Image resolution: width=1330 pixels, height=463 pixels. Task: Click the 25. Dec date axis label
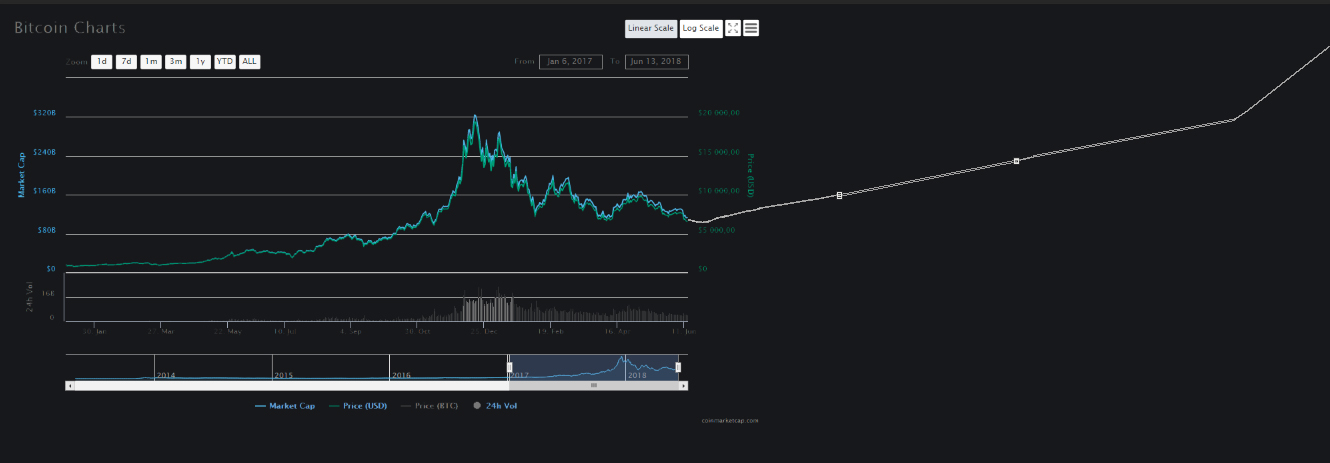pyautogui.click(x=485, y=330)
